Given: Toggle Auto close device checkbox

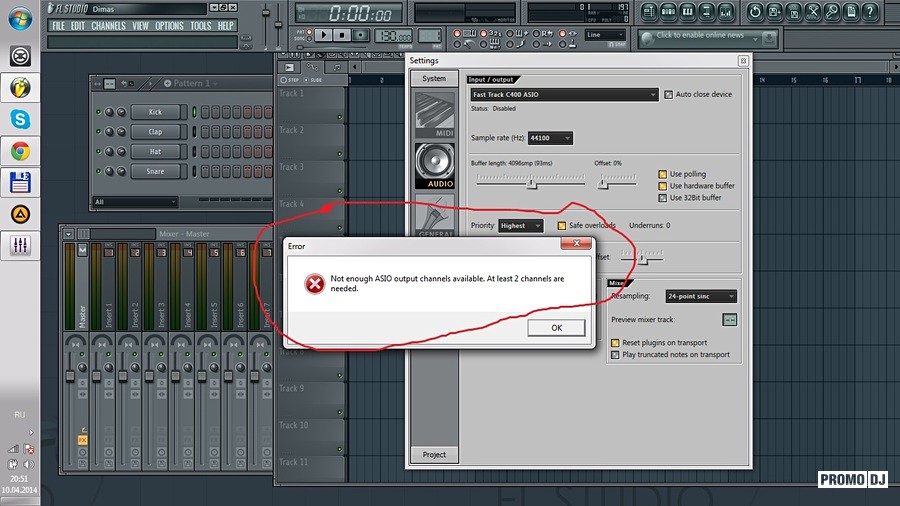Looking at the screenshot, I should 669,95.
